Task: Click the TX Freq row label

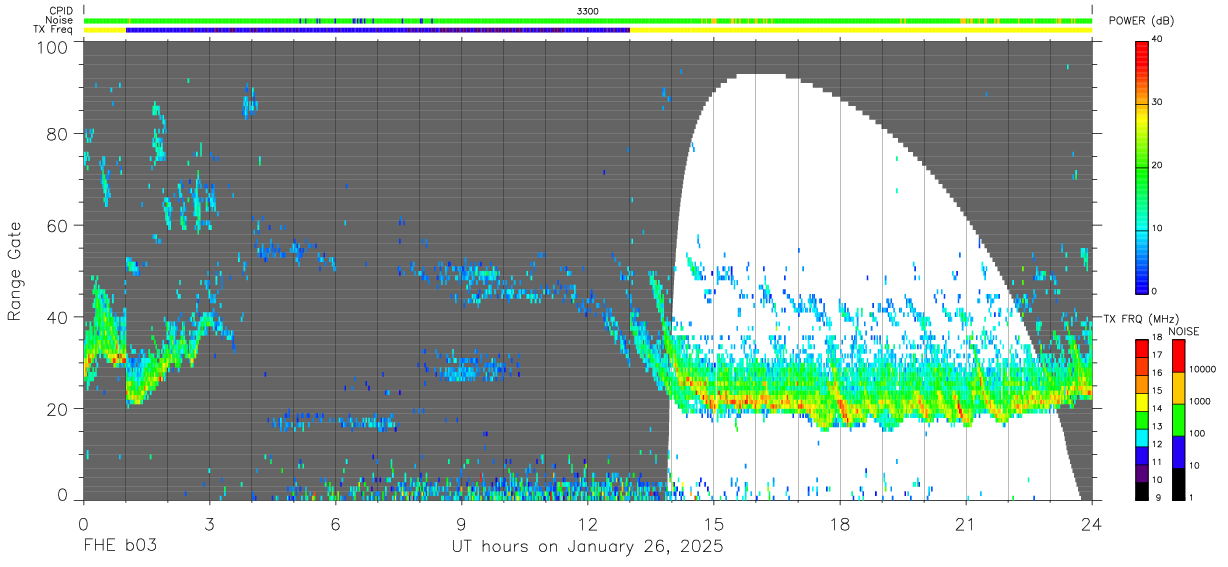Action: [54, 30]
